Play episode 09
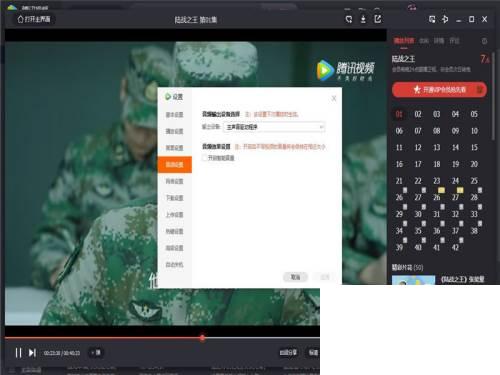 click(455, 131)
